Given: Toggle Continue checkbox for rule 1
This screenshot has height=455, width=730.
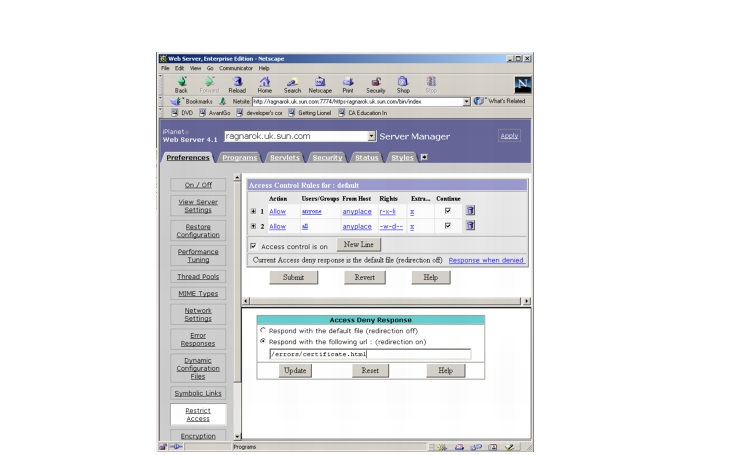Looking at the screenshot, I should (448, 211).
